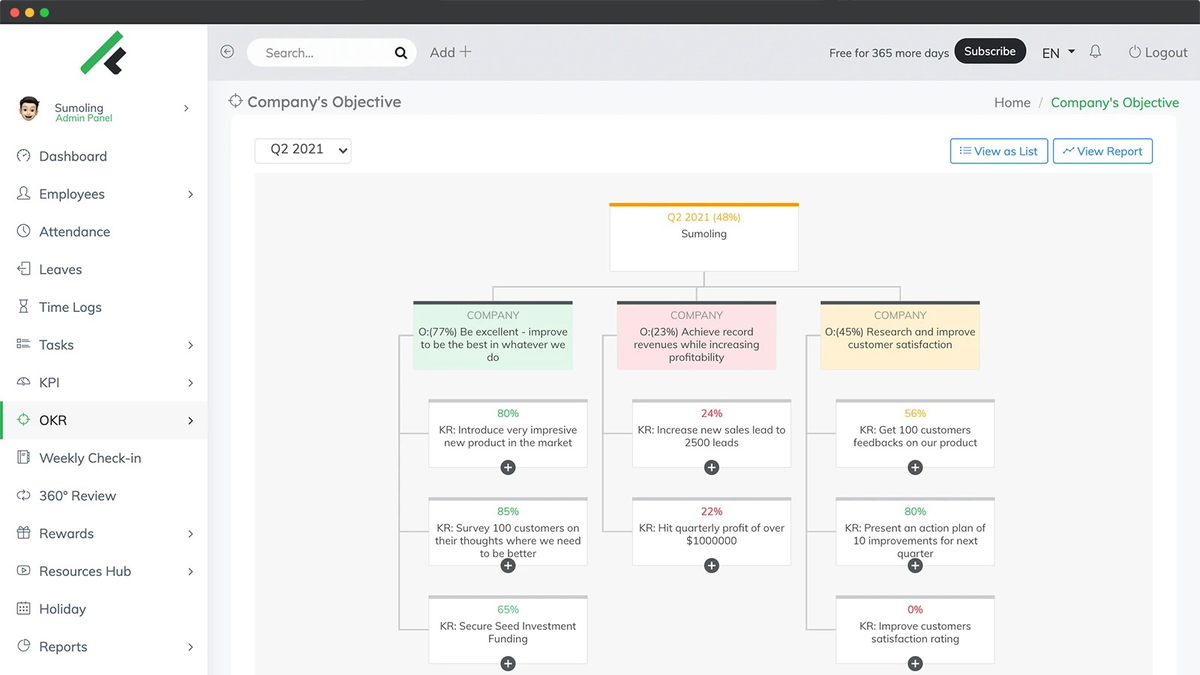Add item under Secure Seed Investment Funding KR
The width and height of the screenshot is (1200, 675).
click(507, 663)
